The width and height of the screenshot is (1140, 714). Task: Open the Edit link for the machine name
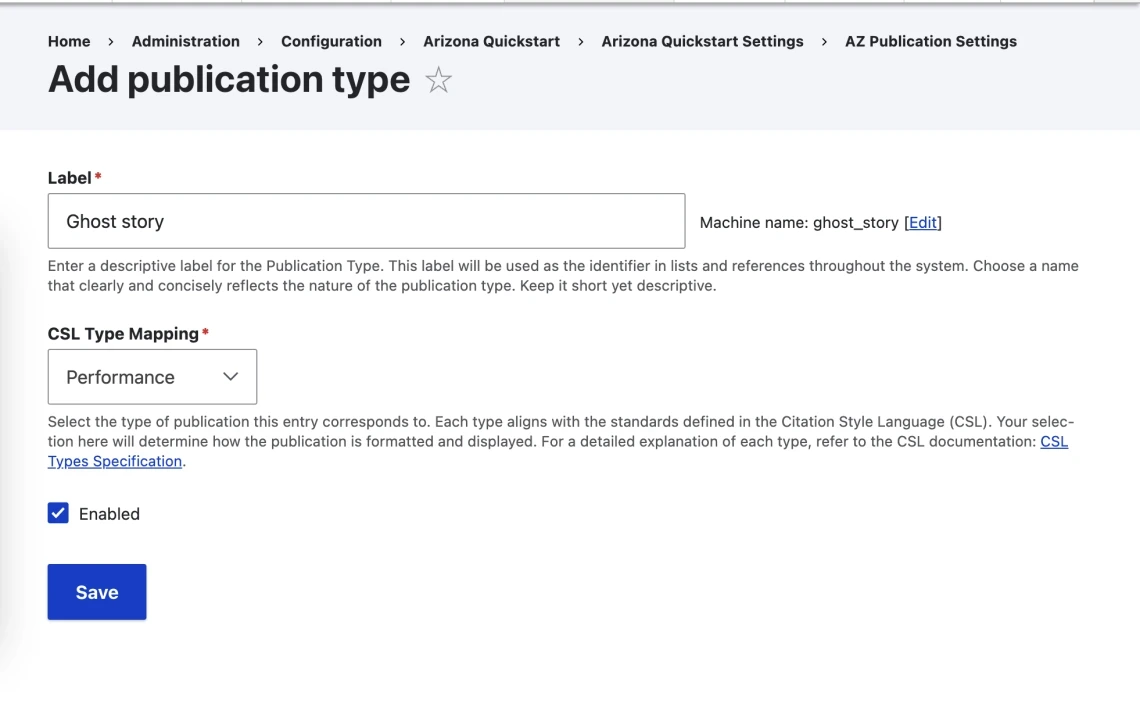(x=922, y=222)
